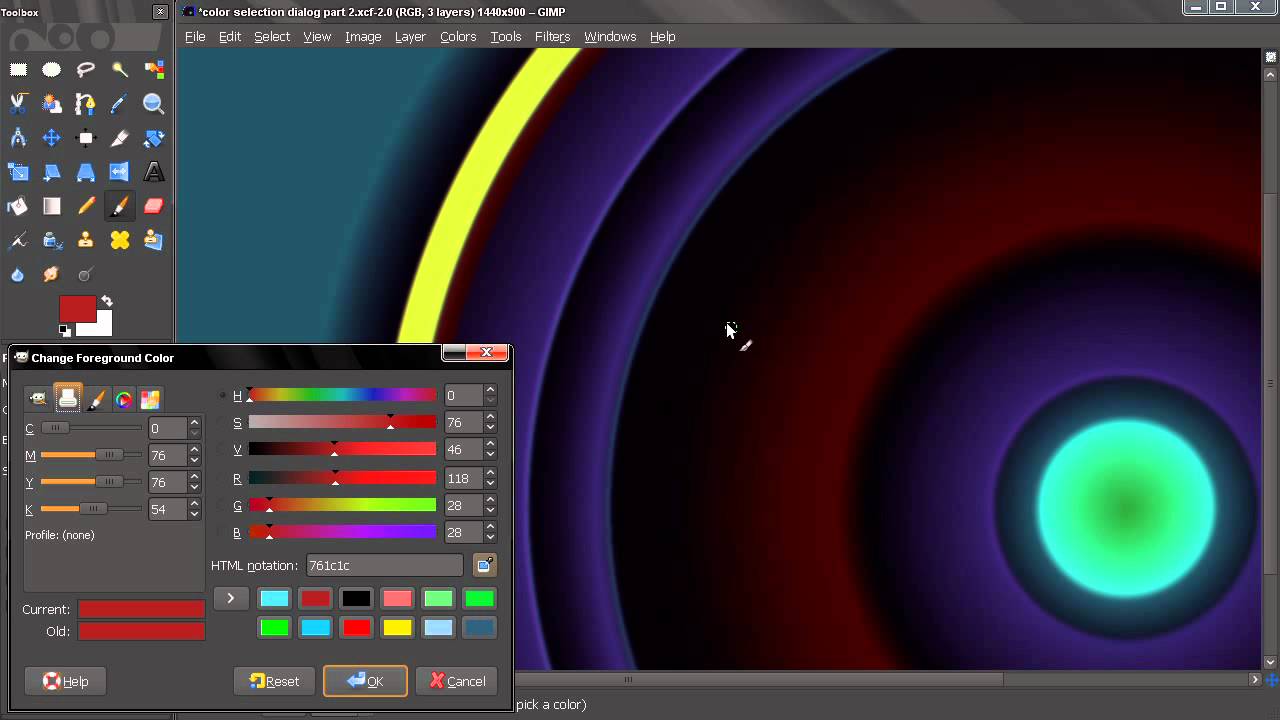The height and width of the screenshot is (720, 1280).
Task: Switch to the Watercolor selector tab
Action: coord(96,399)
